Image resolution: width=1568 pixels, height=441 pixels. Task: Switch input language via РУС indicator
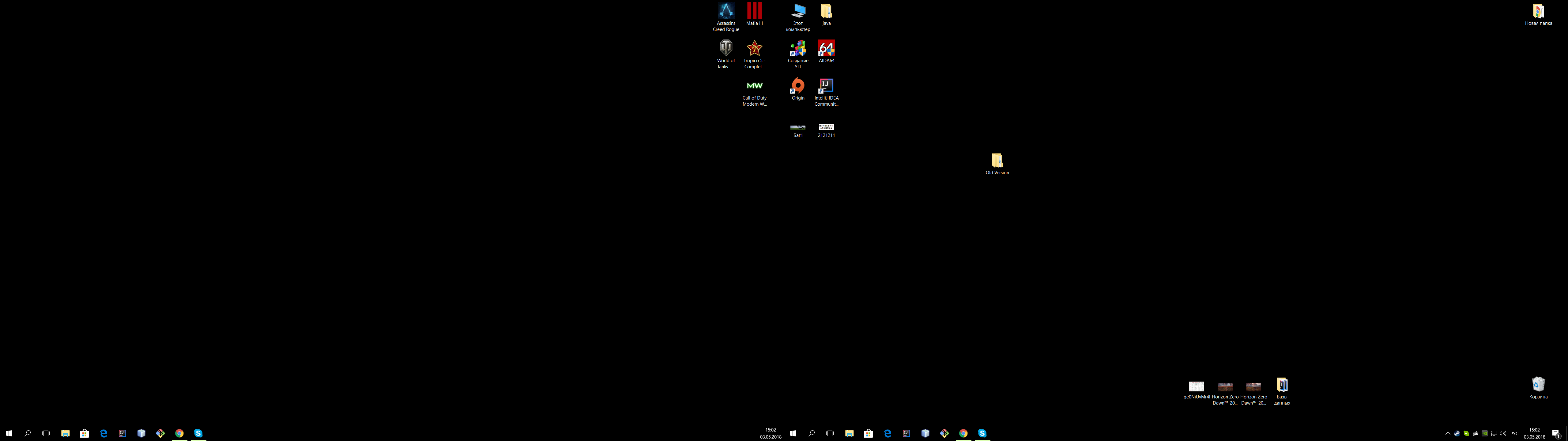1514,434
